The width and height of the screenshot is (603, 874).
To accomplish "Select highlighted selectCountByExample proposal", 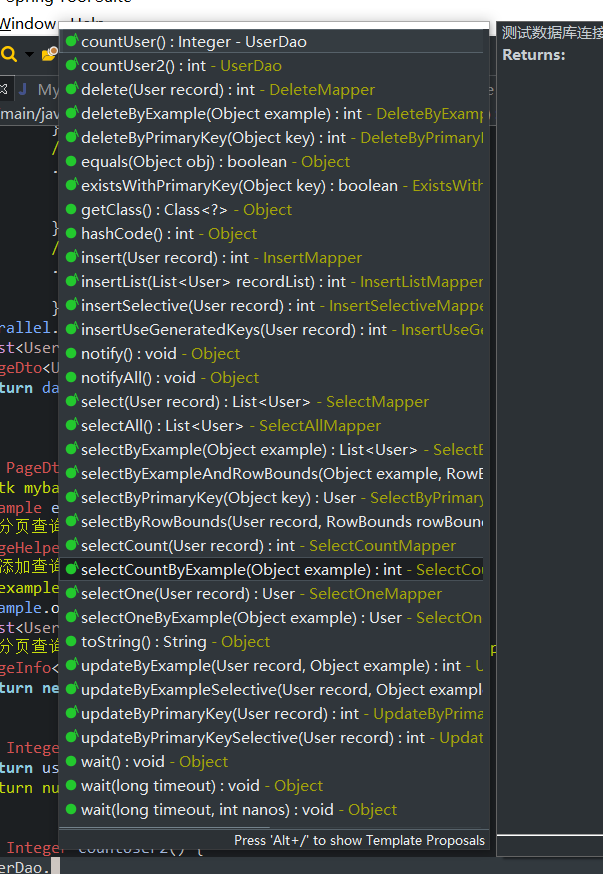I will tap(271, 569).
